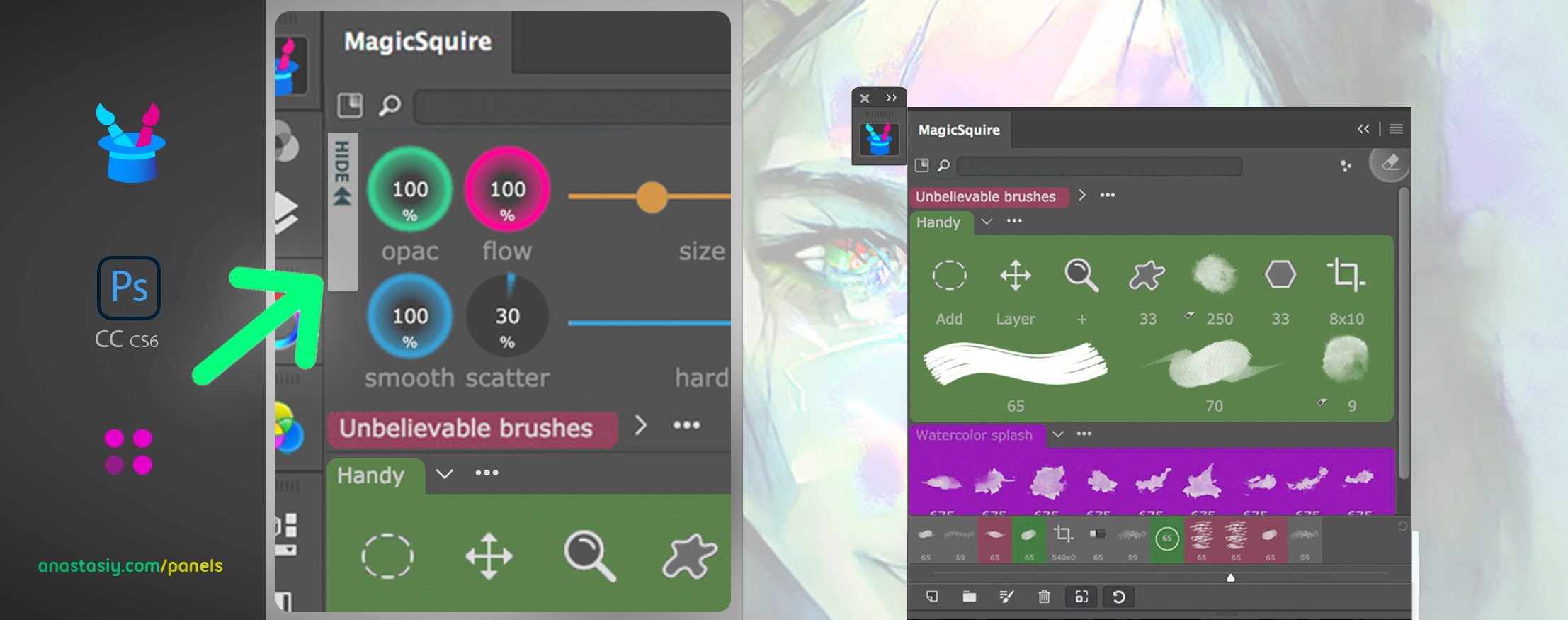Click the magnifier search icon in small panel
This screenshot has width=1568, height=620.
click(943, 166)
